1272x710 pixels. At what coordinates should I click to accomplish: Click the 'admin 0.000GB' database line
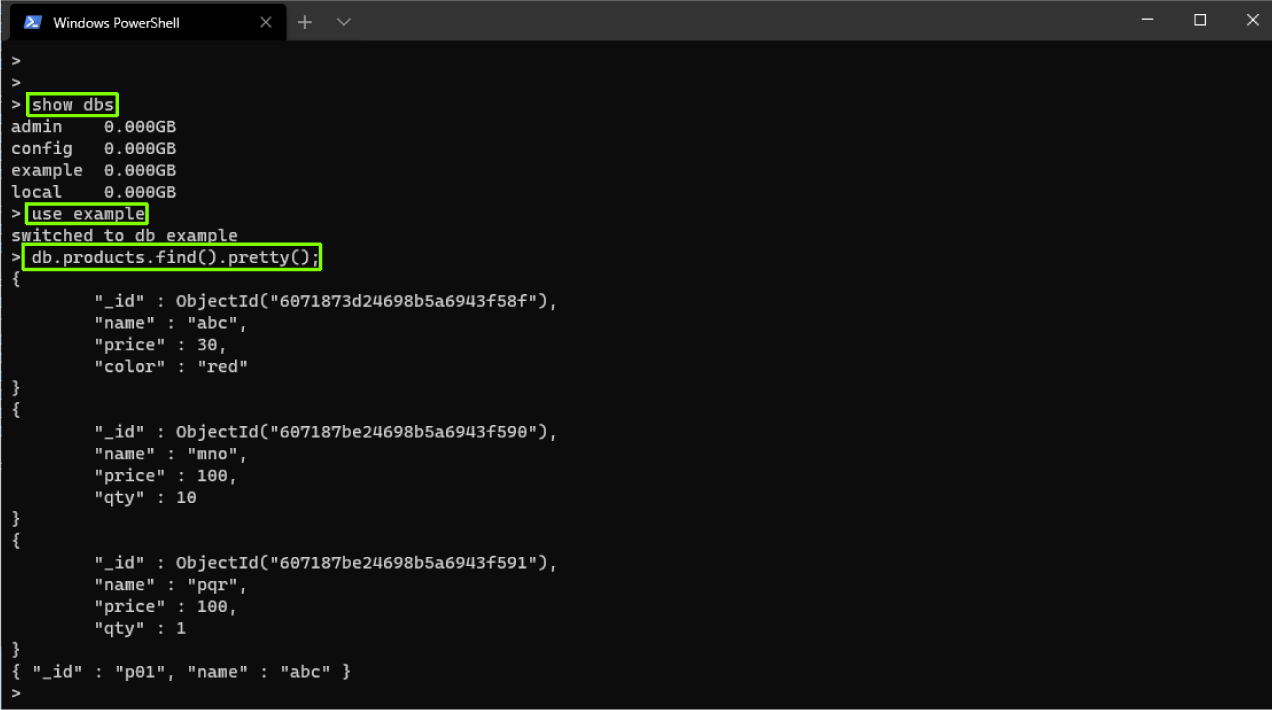[94, 127]
